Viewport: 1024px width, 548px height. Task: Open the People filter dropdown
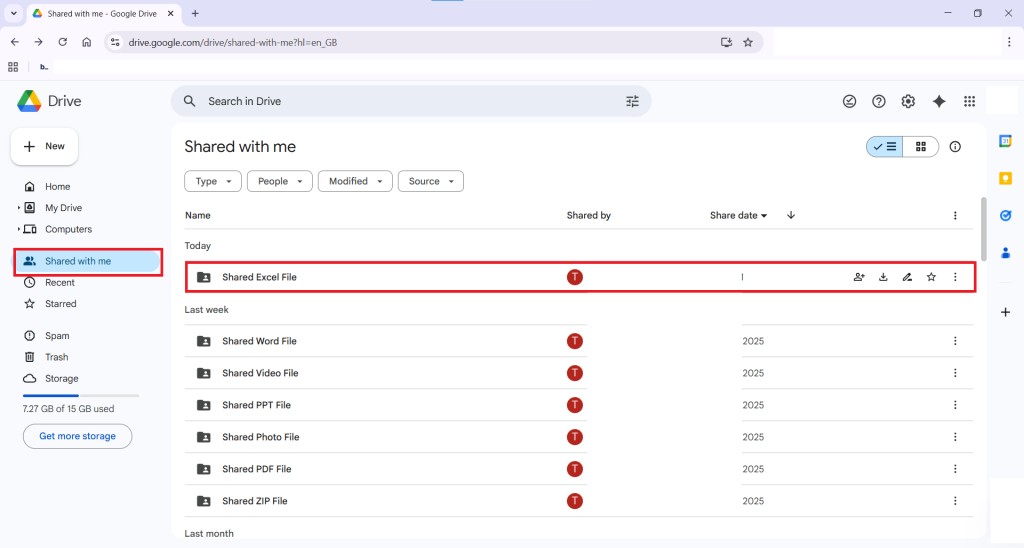click(279, 181)
